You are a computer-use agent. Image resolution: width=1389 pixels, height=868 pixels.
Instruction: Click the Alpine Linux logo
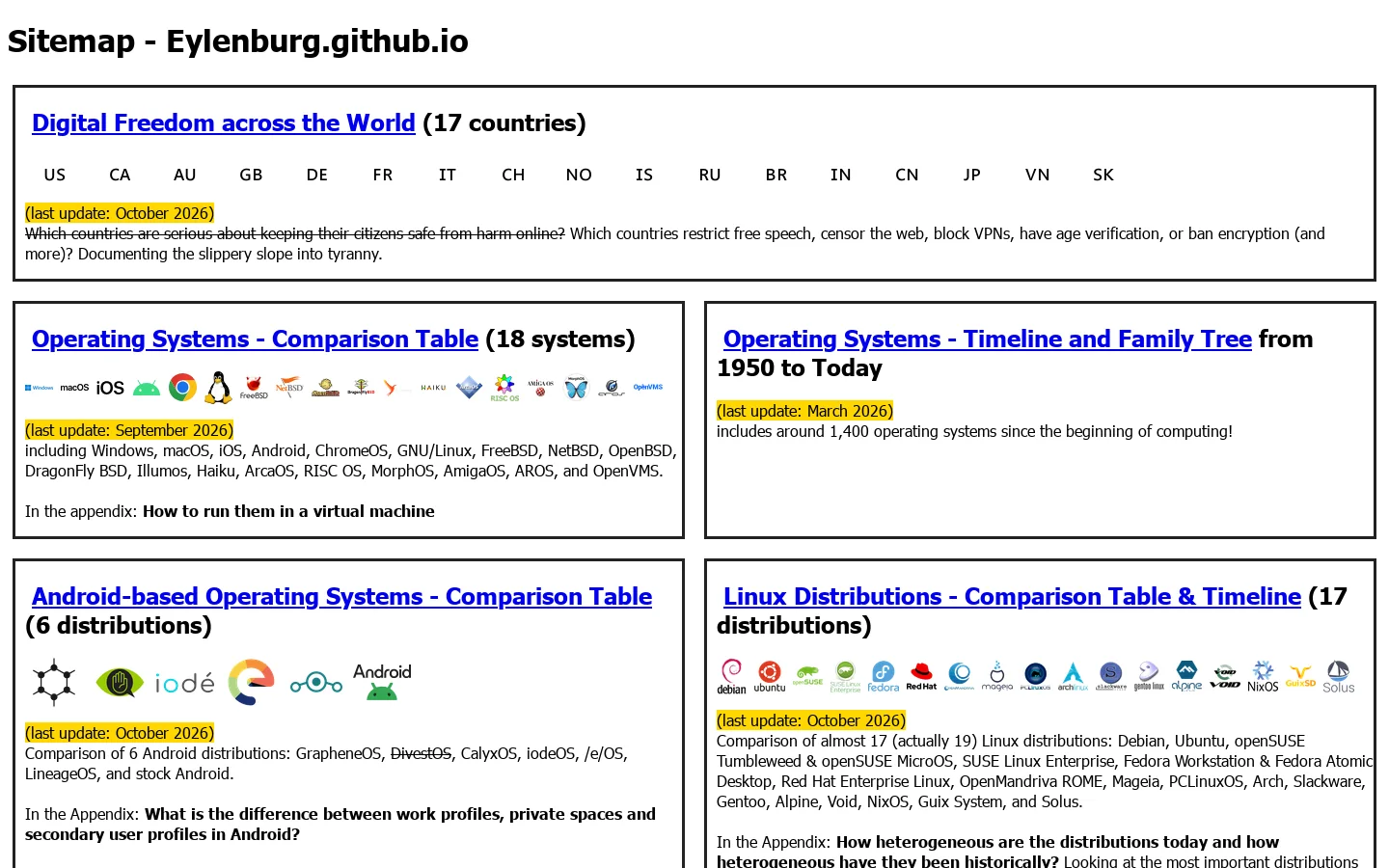click(x=1186, y=676)
